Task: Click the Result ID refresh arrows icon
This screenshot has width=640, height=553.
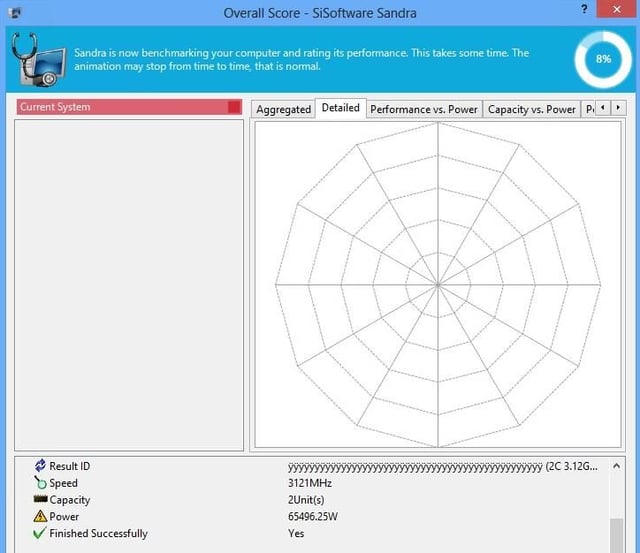Action: [x=40, y=465]
